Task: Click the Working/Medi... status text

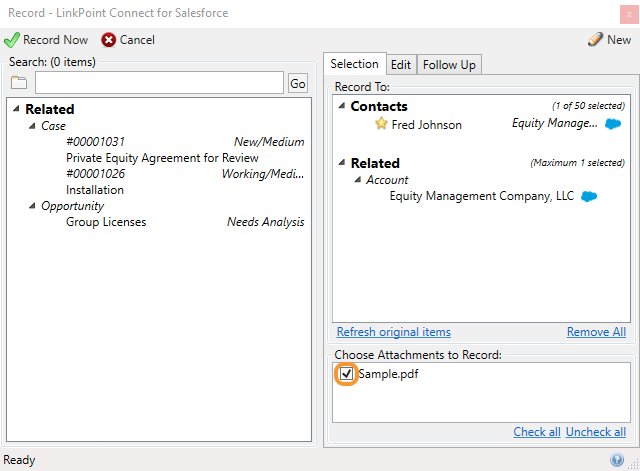Action: point(263,174)
